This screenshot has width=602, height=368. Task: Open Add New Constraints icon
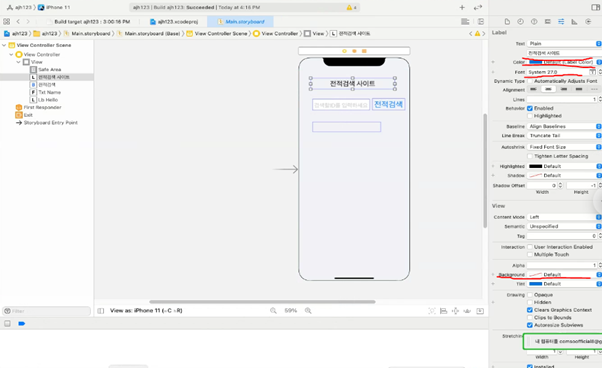pyautogui.click(x=455, y=311)
